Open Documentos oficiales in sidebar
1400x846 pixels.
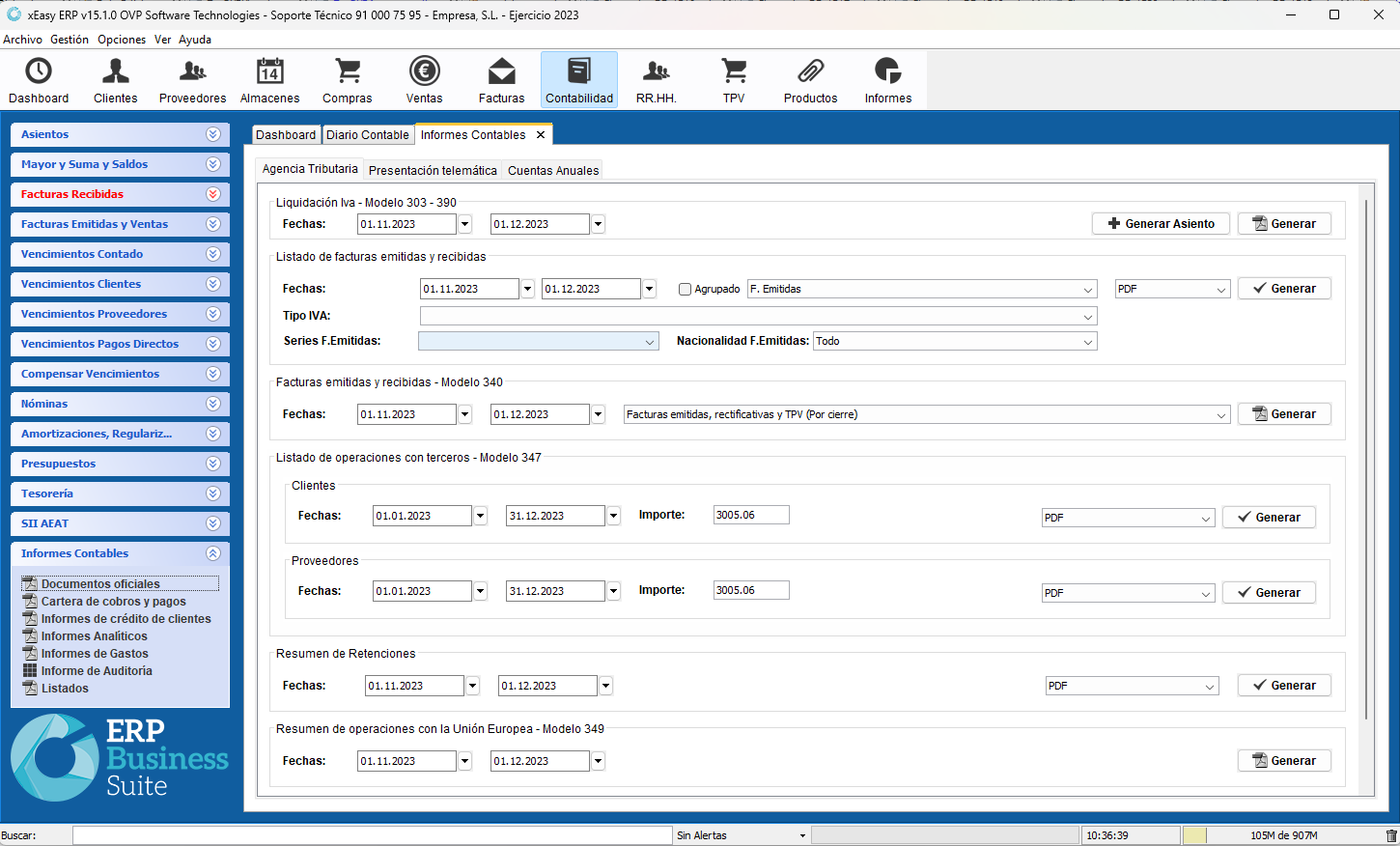(x=120, y=583)
